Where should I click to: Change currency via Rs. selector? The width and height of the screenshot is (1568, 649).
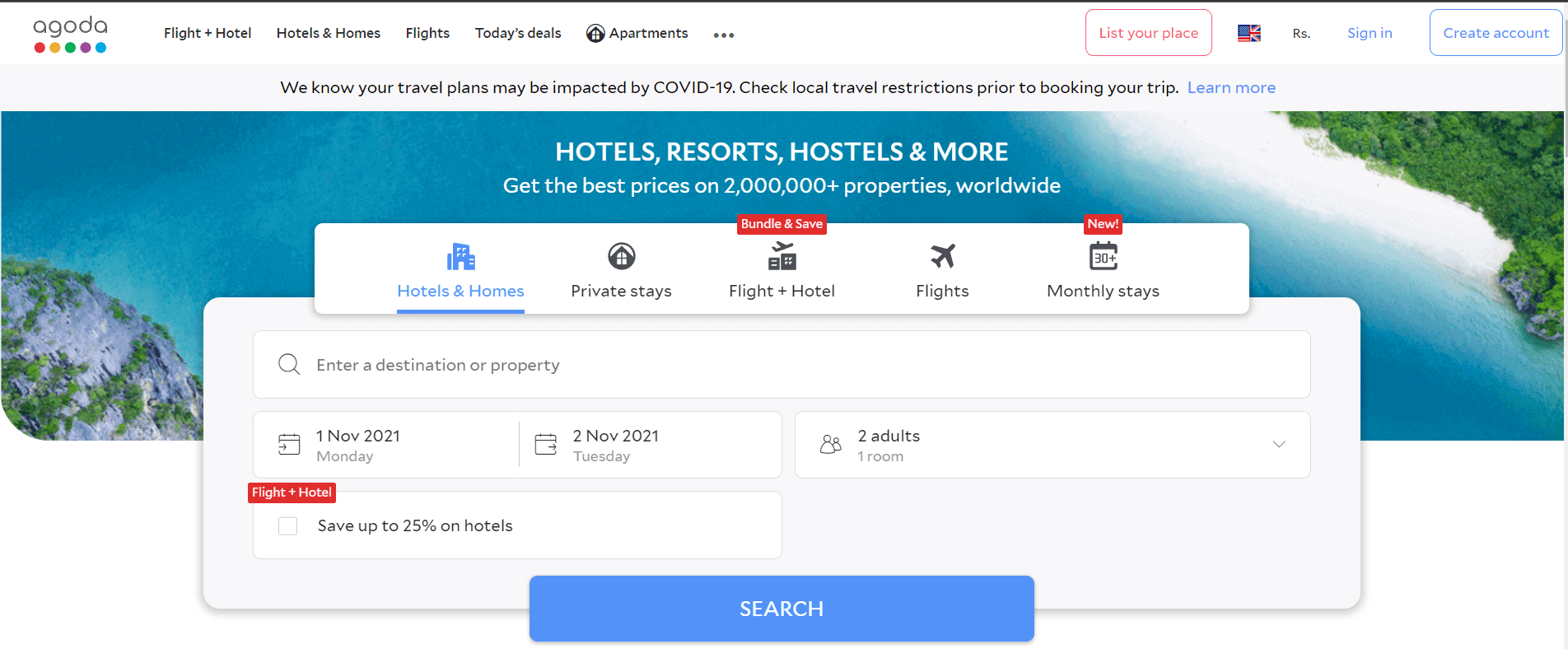(1301, 34)
